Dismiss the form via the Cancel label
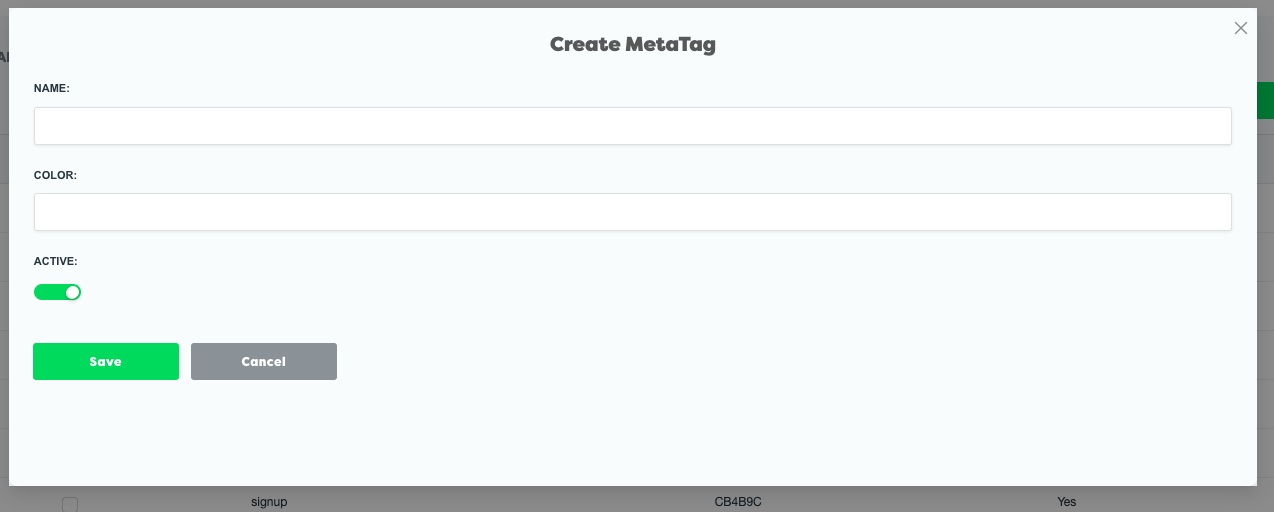The height and width of the screenshot is (512, 1274). pos(264,362)
